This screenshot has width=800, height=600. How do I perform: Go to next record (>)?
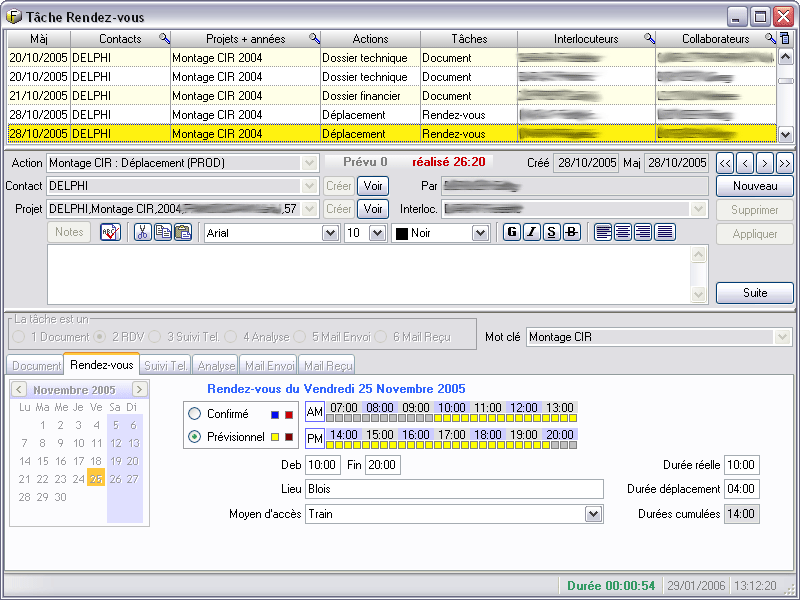tap(765, 164)
